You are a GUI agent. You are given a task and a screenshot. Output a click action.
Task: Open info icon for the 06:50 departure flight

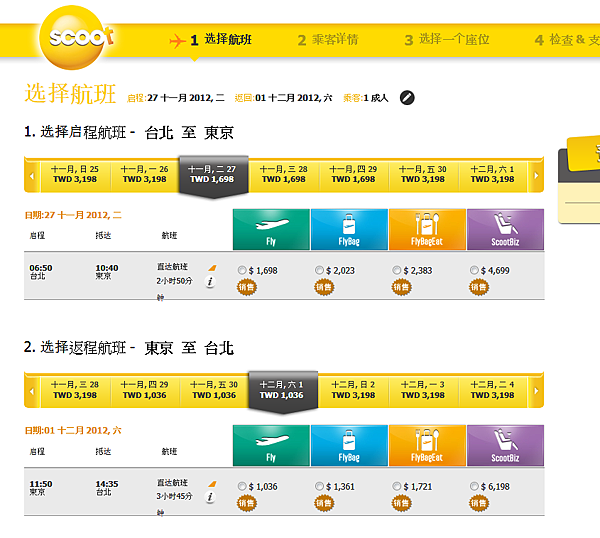210,282
